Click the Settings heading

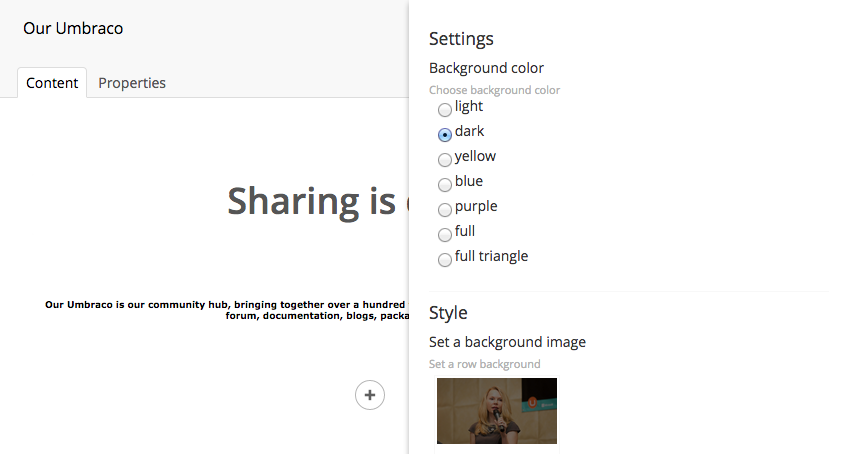click(461, 39)
